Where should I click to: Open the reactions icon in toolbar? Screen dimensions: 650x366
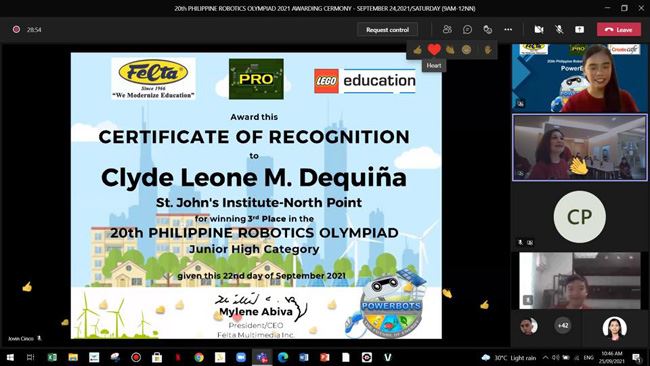pyautogui.click(x=488, y=29)
